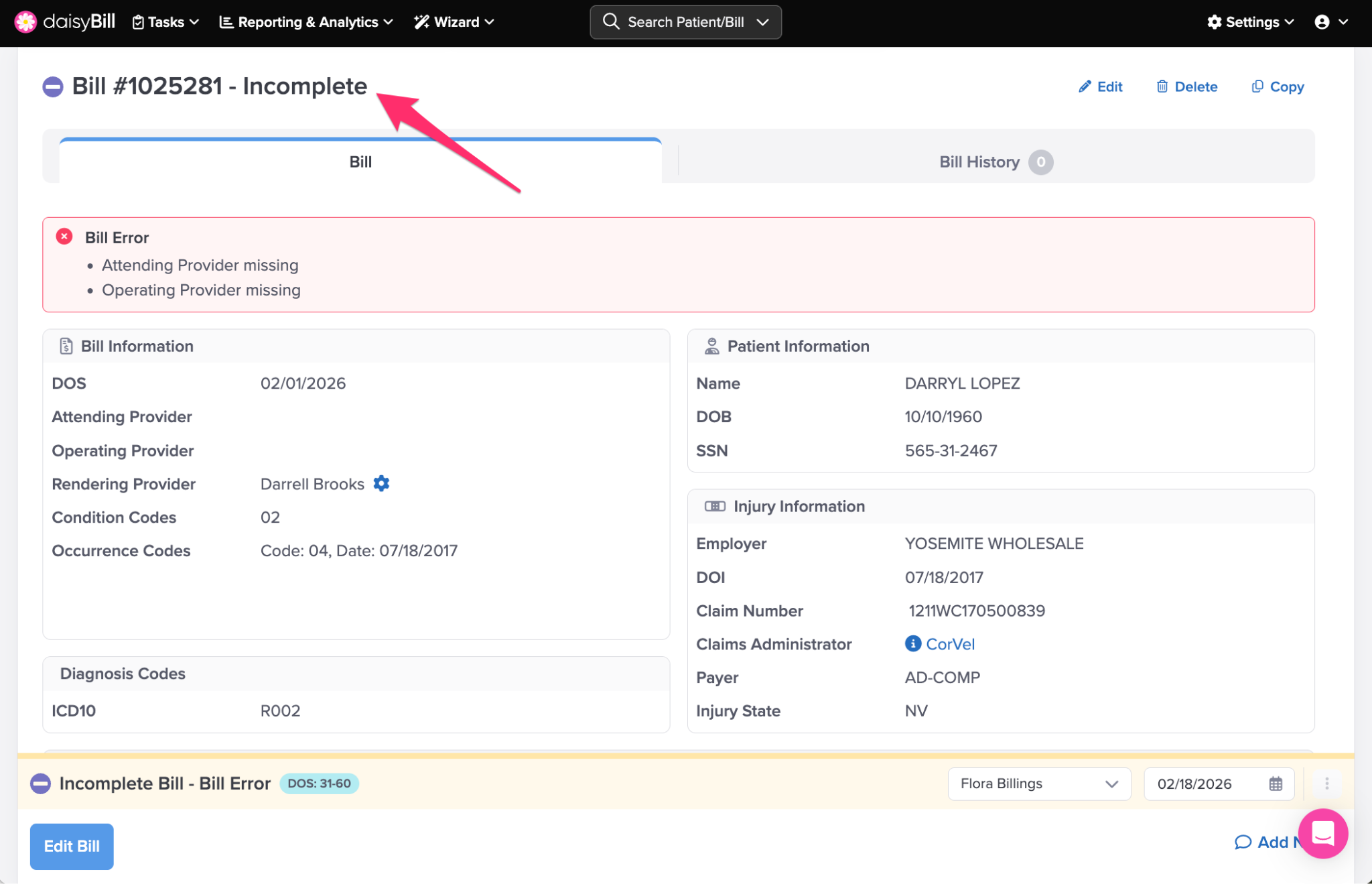The image size is (1372, 884).
Task: Delete this bill using trash link
Action: coord(1186,86)
